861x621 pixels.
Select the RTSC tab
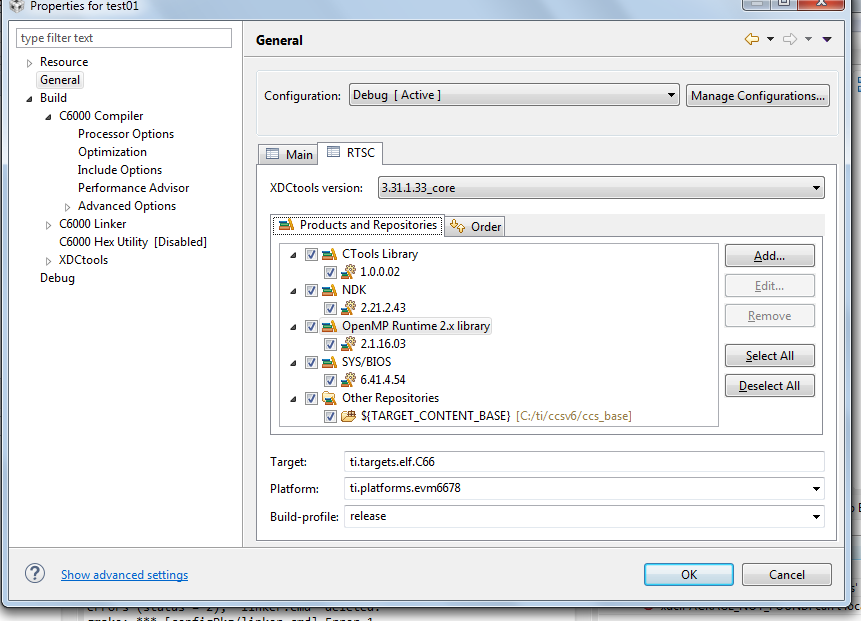click(350, 153)
